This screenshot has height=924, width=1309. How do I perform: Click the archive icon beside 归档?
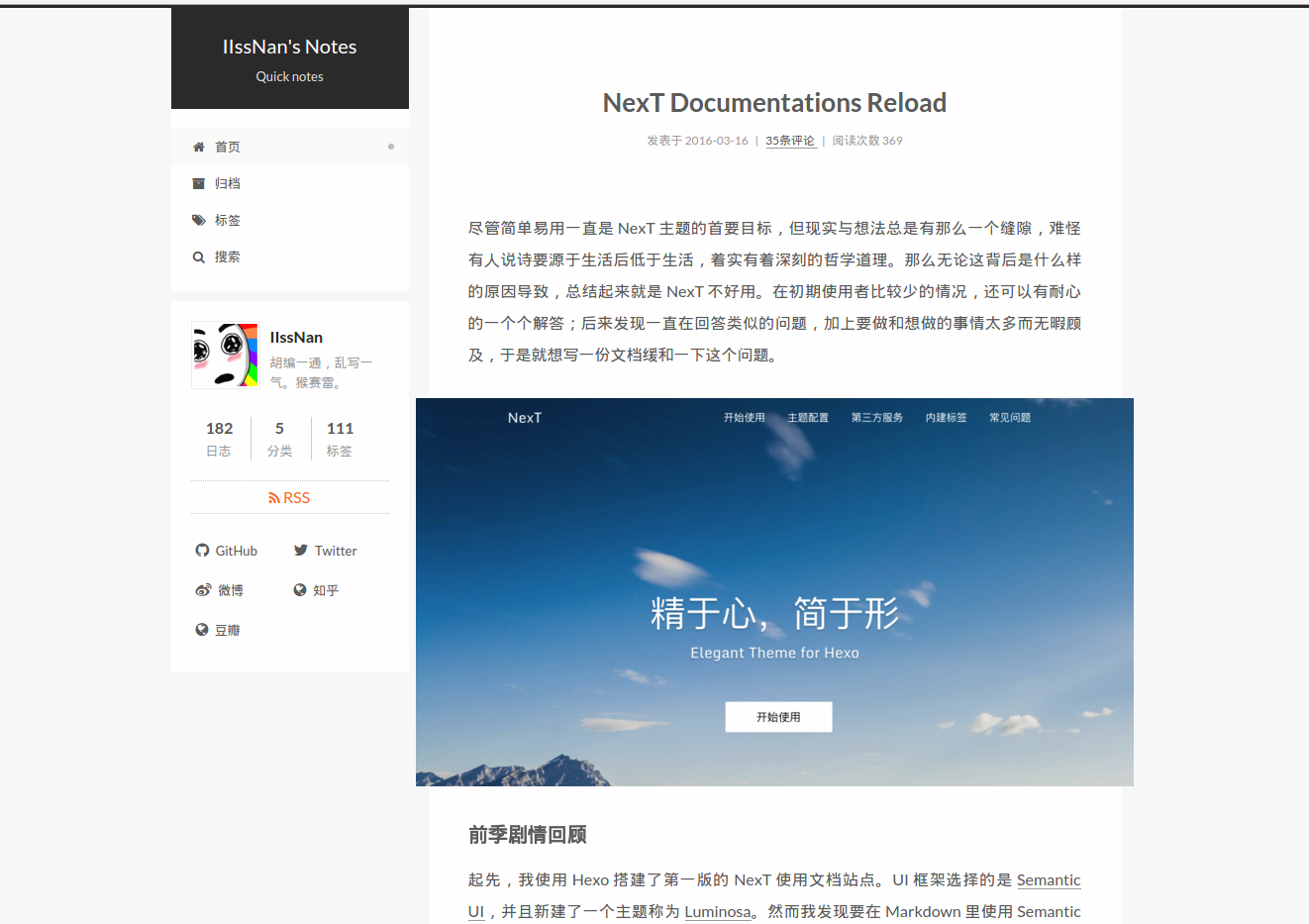[x=198, y=183]
